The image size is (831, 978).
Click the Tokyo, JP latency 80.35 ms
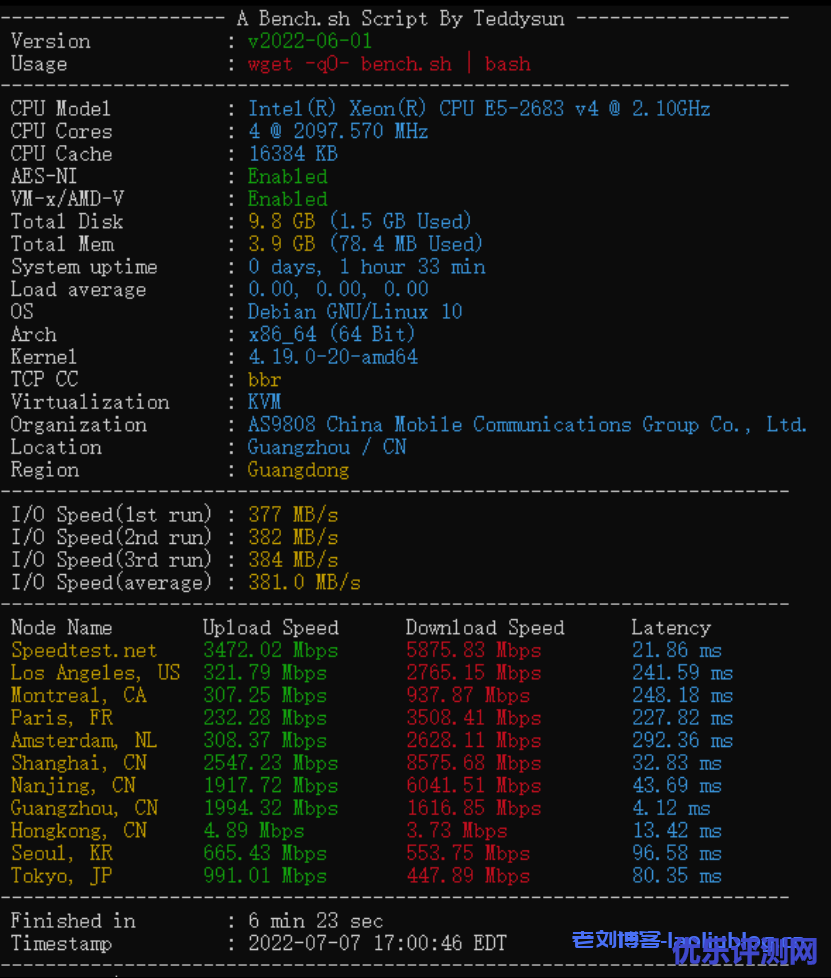676,876
